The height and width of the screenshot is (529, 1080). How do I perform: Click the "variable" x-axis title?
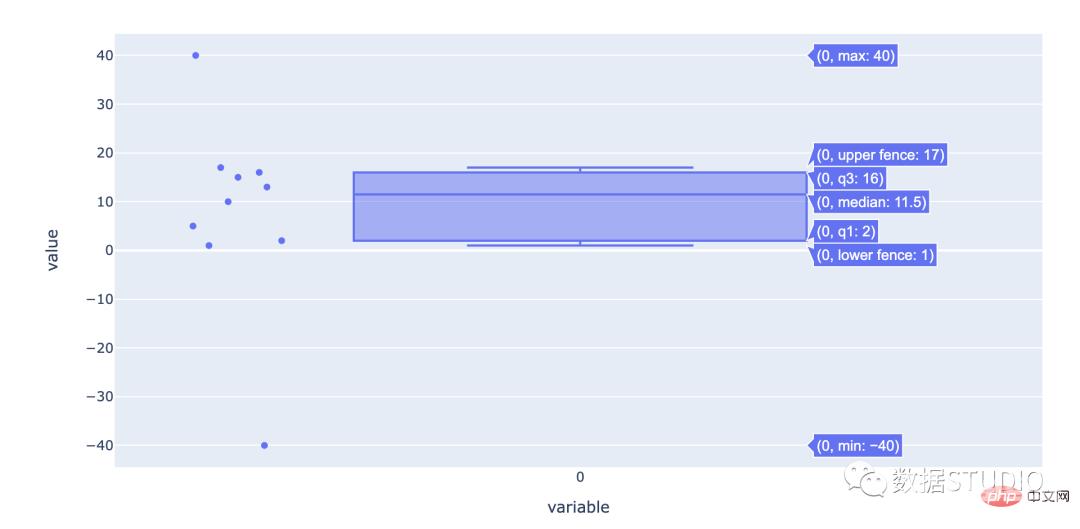tap(578, 507)
